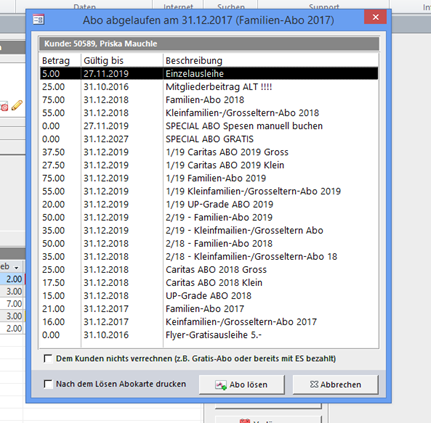Select Kleinfamilien-/Grosseltern-Abo 2018 entry

tap(209, 113)
